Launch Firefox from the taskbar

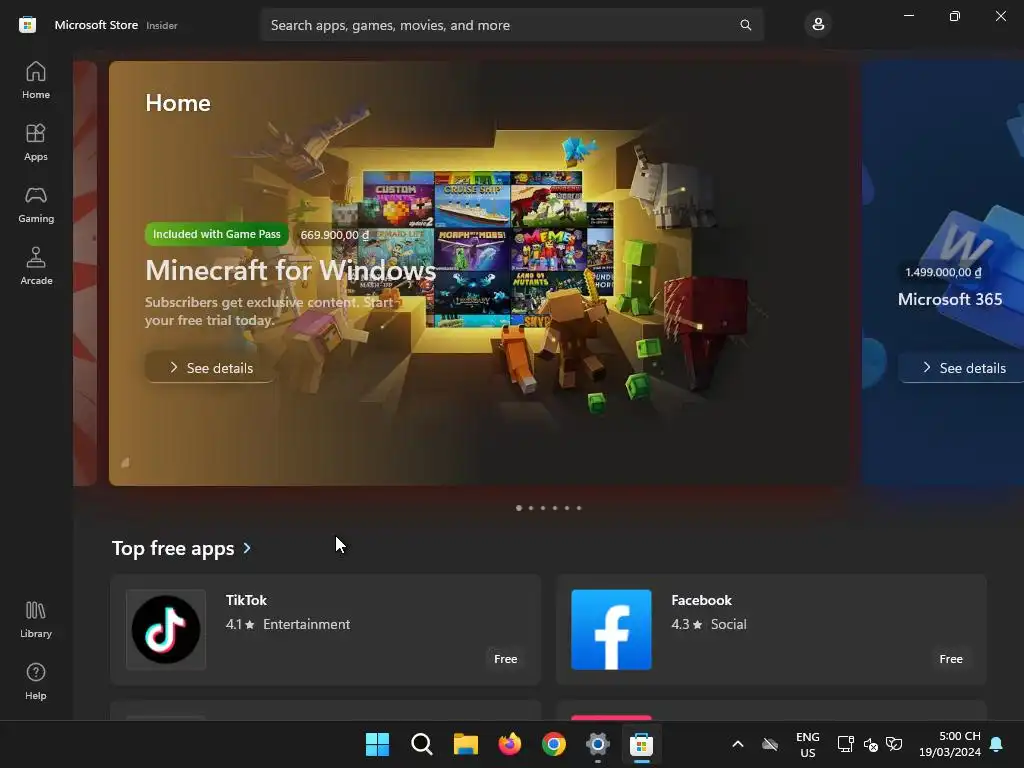(510, 744)
